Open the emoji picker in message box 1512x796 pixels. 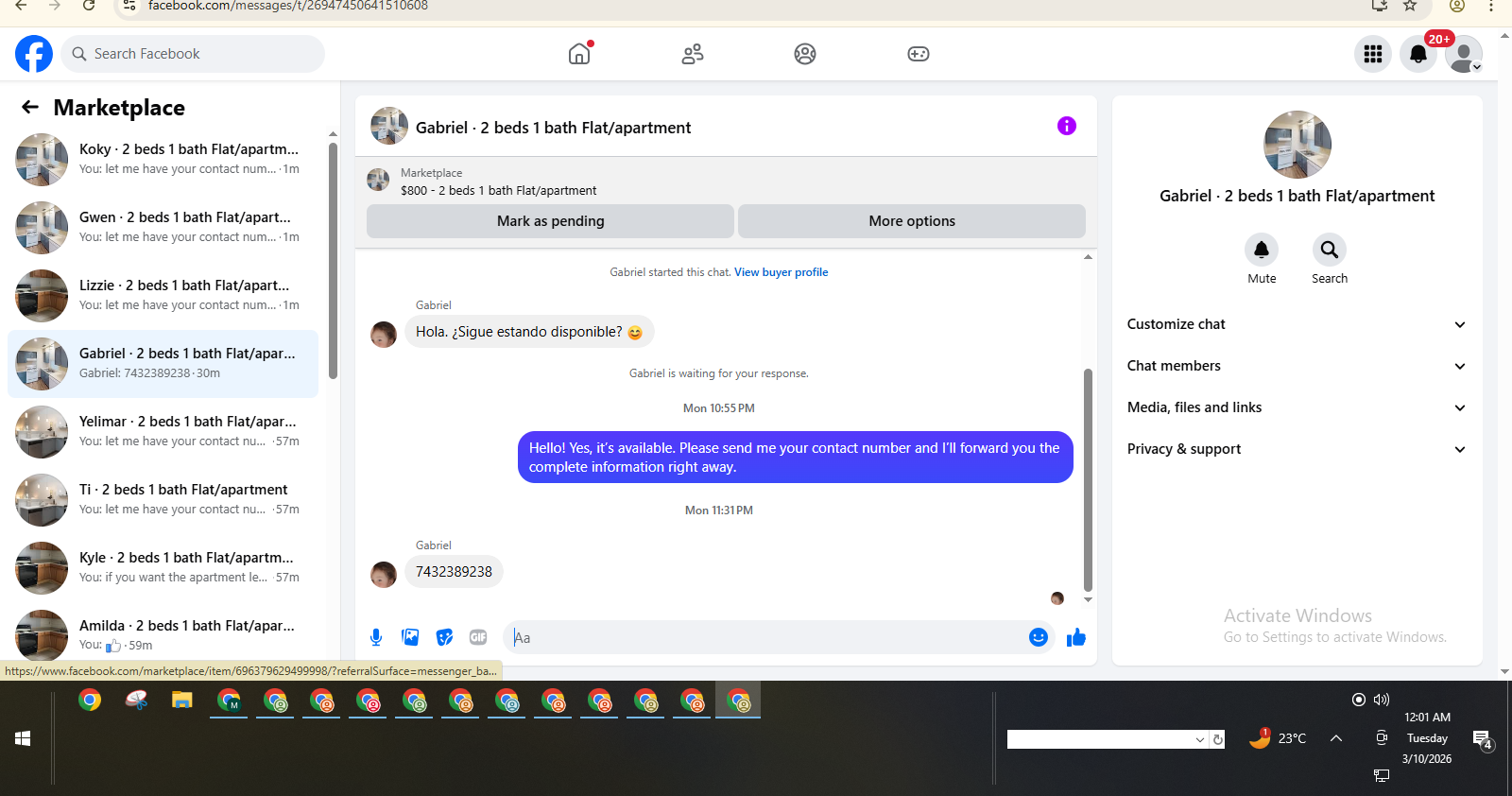click(1039, 637)
